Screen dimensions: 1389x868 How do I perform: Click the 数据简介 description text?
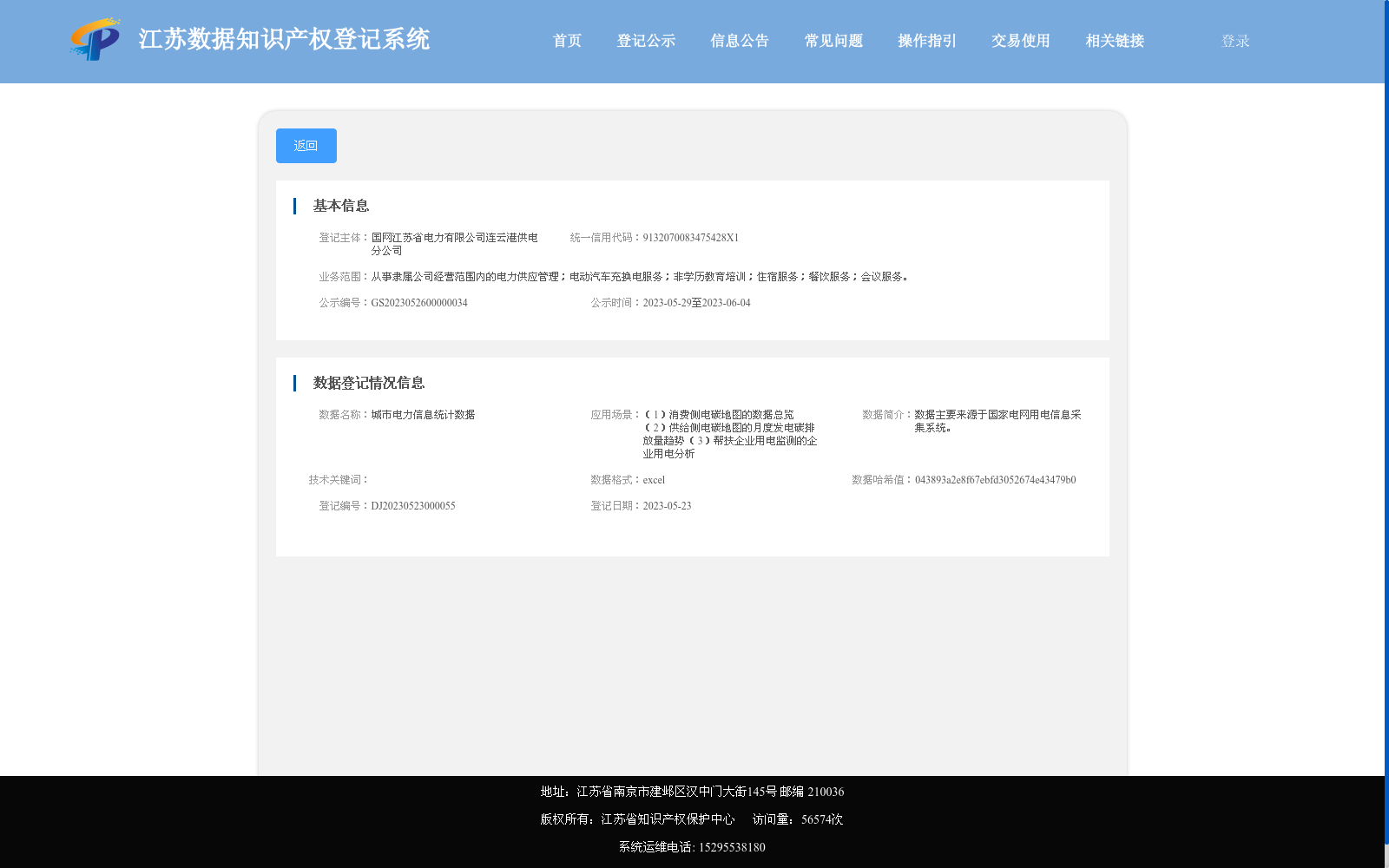[x=997, y=421]
